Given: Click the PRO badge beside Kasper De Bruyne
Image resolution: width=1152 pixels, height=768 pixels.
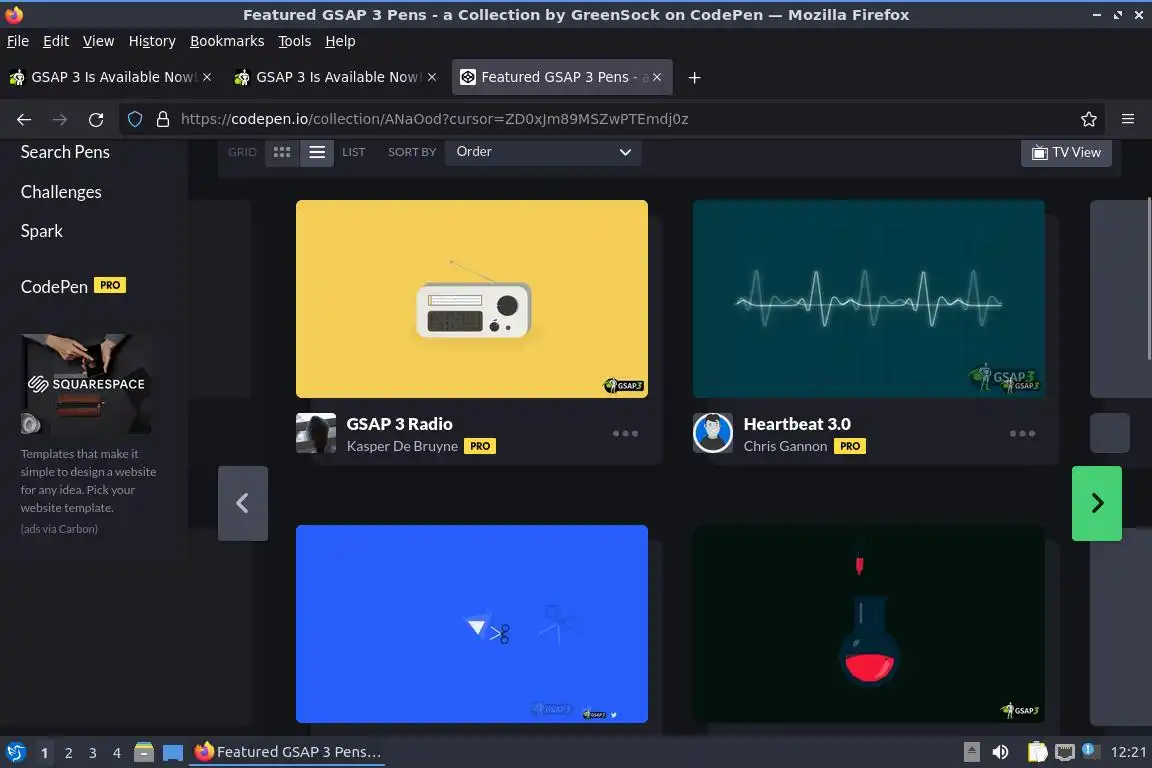Looking at the screenshot, I should pyautogui.click(x=480, y=446).
